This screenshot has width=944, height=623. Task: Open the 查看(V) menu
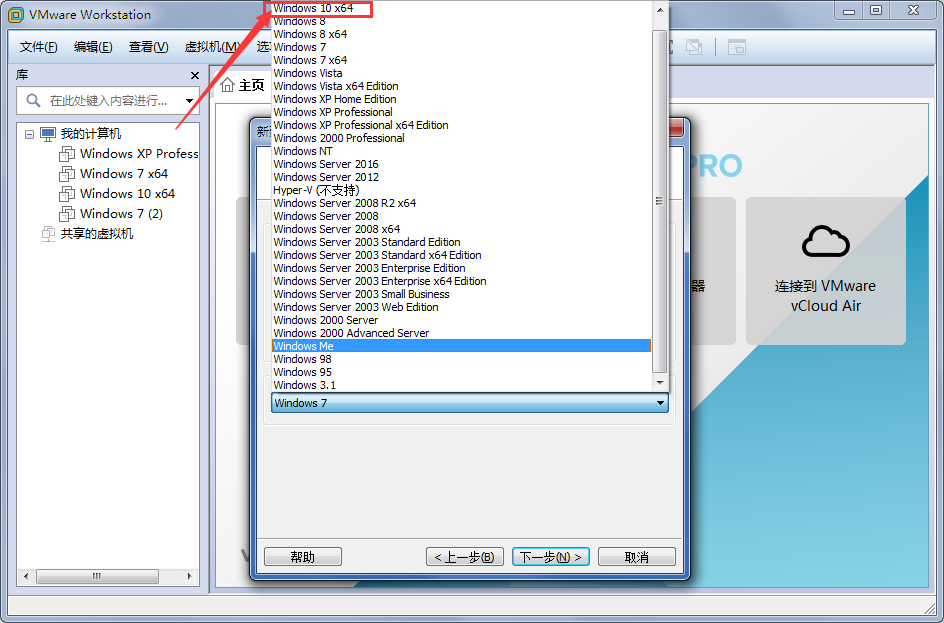pos(148,47)
